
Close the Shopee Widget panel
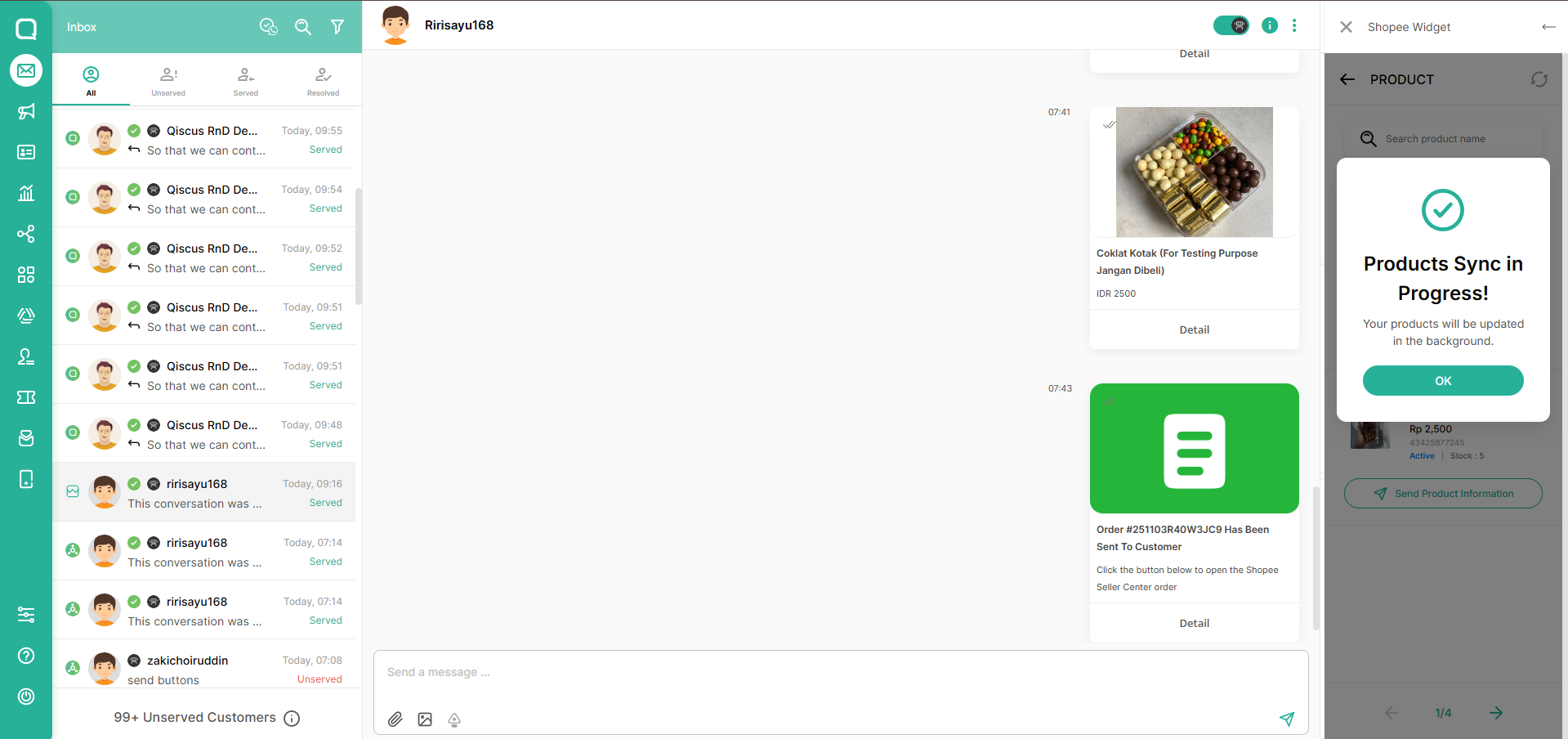point(1347,27)
